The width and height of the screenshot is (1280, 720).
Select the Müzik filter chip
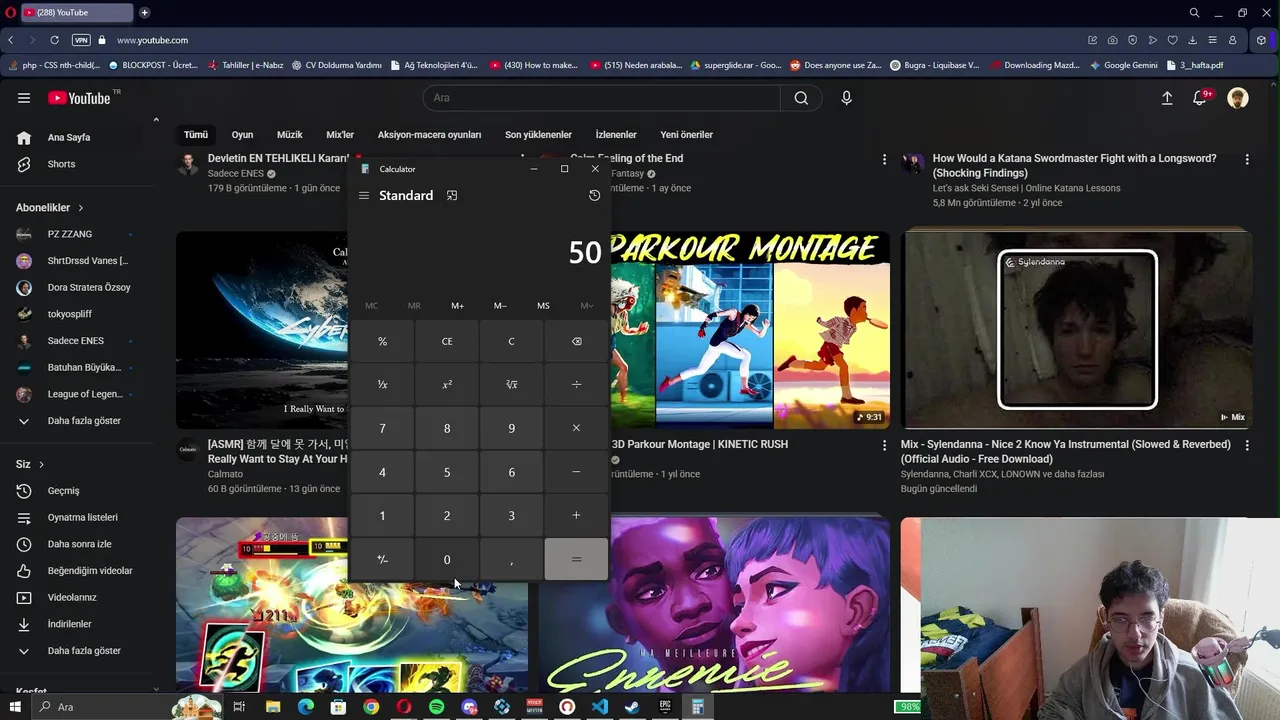point(289,135)
